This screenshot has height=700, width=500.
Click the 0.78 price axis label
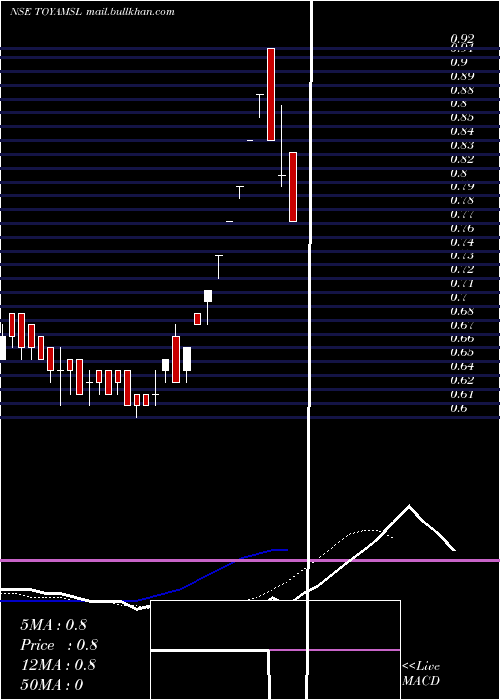[x=462, y=200]
